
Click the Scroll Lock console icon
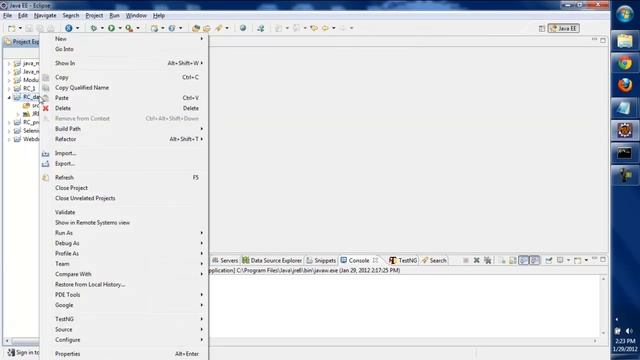(513, 260)
